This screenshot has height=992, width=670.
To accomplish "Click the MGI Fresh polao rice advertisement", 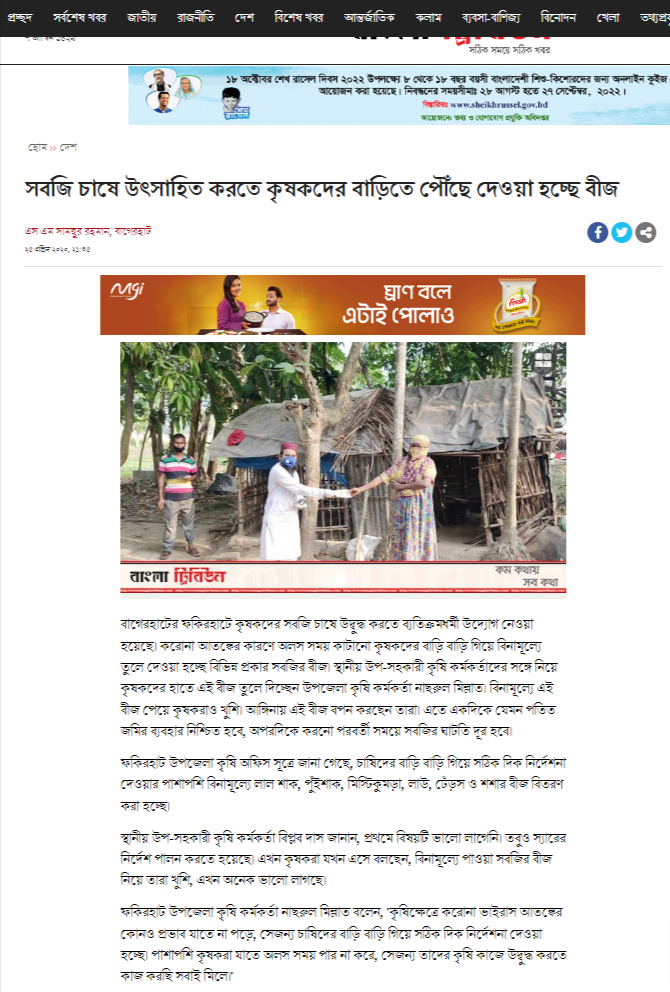I will [x=342, y=305].
